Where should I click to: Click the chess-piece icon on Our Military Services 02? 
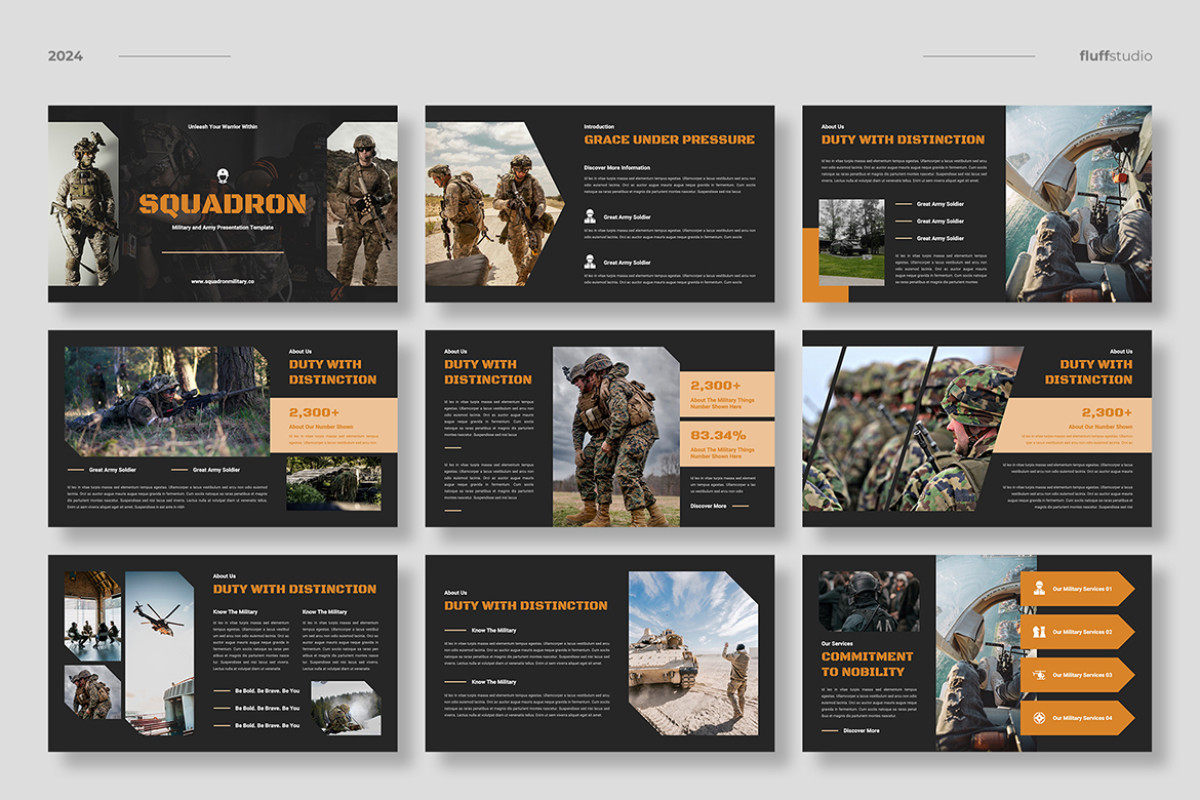click(1039, 631)
